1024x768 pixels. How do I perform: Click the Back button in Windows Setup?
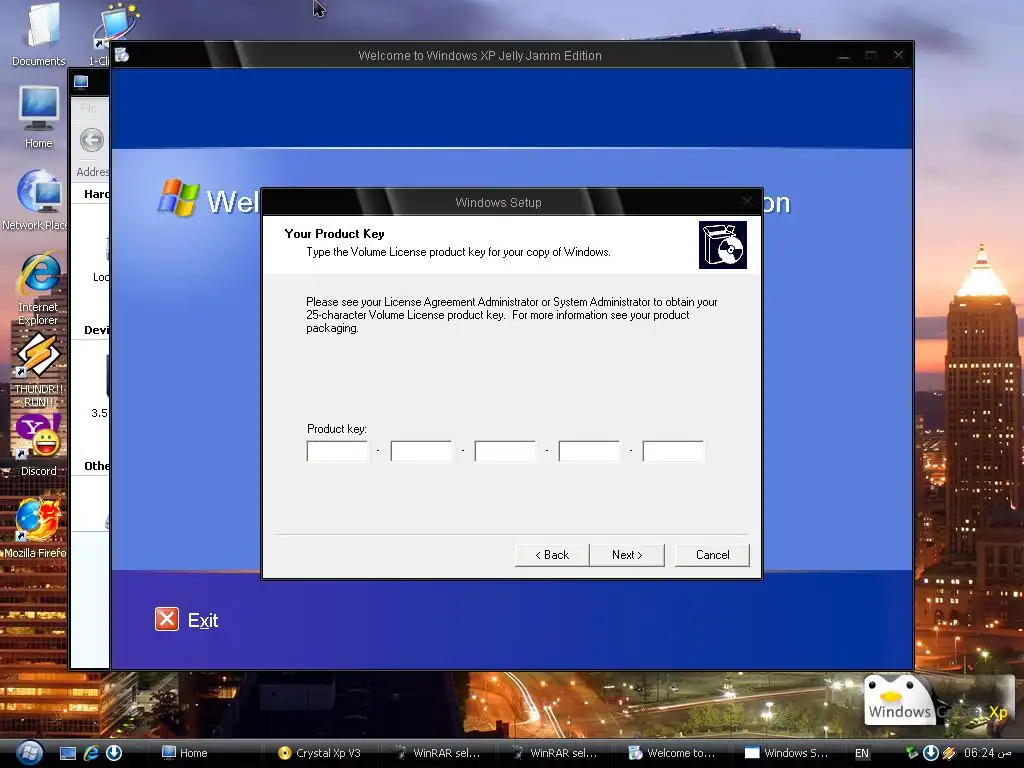pos(552,554)
